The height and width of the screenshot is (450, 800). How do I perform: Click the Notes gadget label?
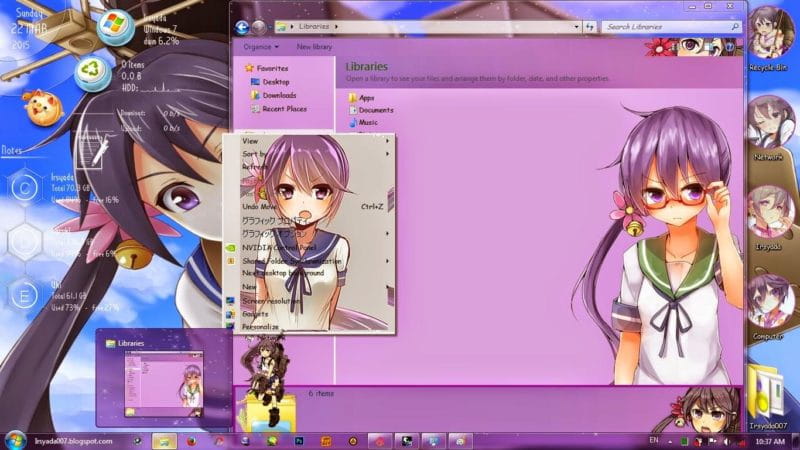[11, 150]
